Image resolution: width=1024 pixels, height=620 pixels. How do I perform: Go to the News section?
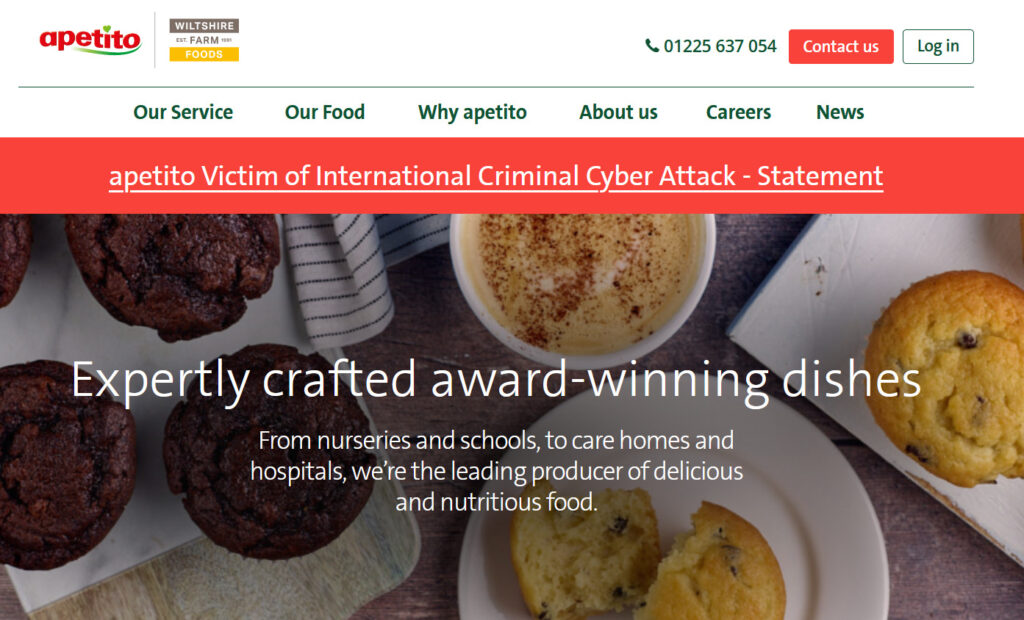coord(840,112)
